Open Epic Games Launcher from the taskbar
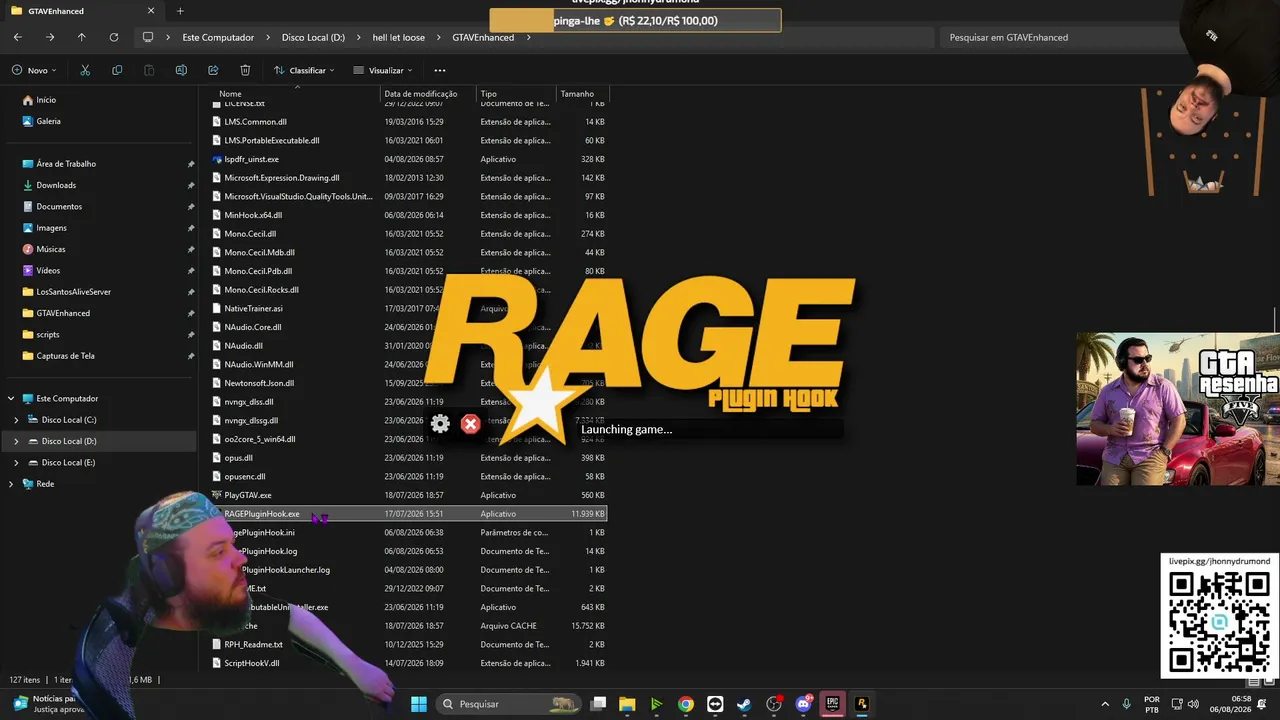1280x720 pixels. (x=832, y=704)
